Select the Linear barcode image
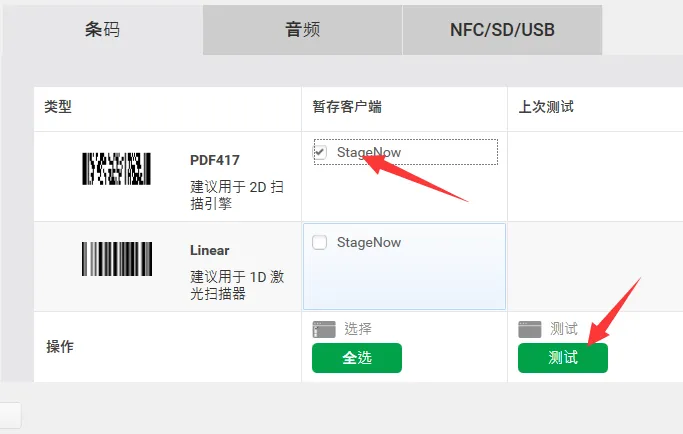This screenshot has height=434, width=683. click(x=116, y=259)
